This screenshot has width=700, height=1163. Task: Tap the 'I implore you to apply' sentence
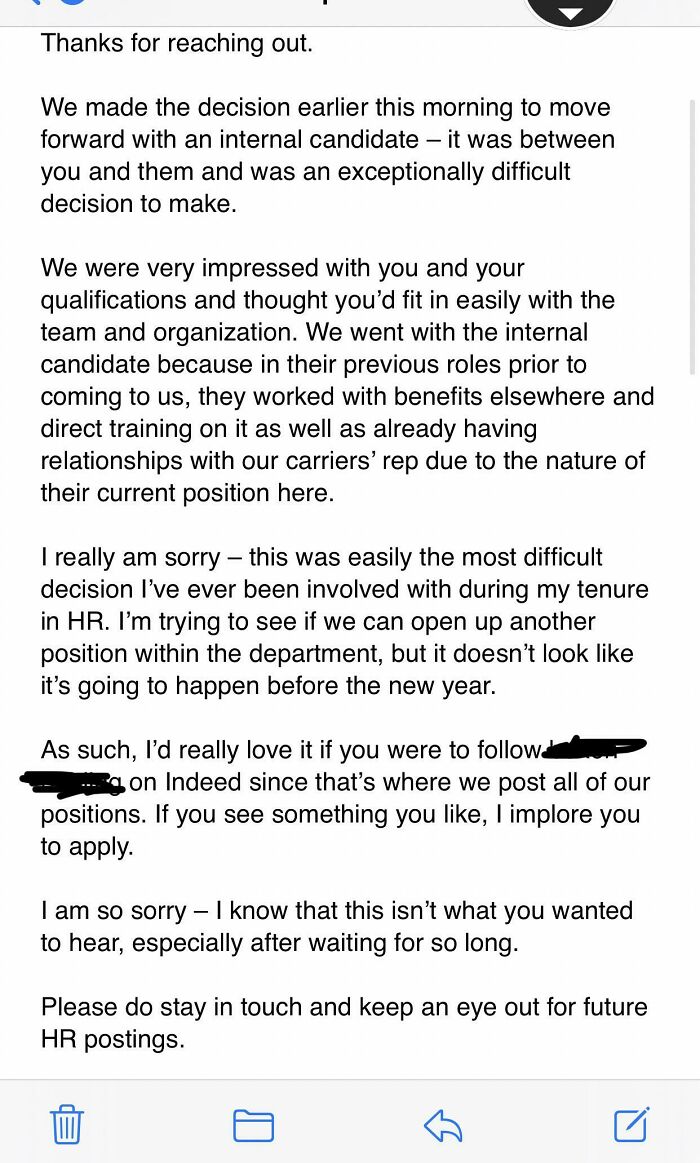340,830
